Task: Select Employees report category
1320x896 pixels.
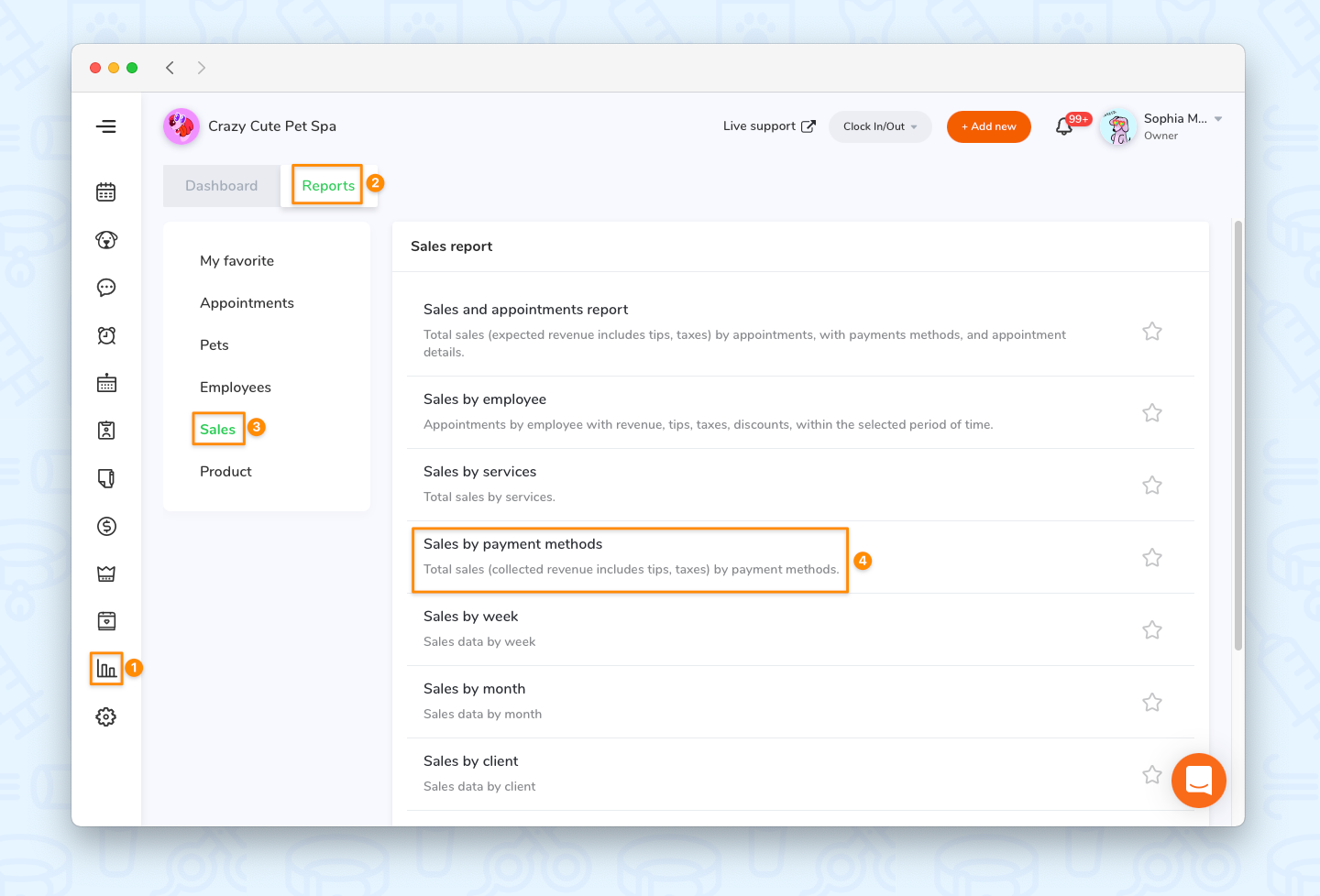Action: tap(236, 388)
